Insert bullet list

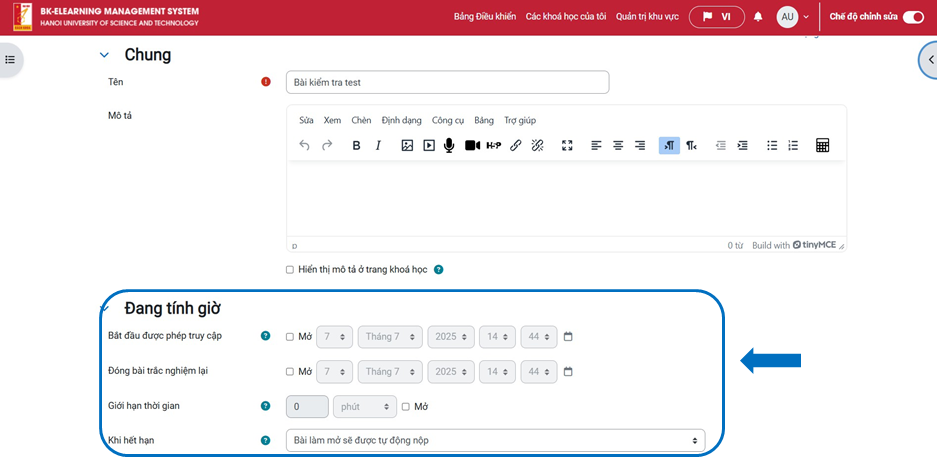click(772, 145)
